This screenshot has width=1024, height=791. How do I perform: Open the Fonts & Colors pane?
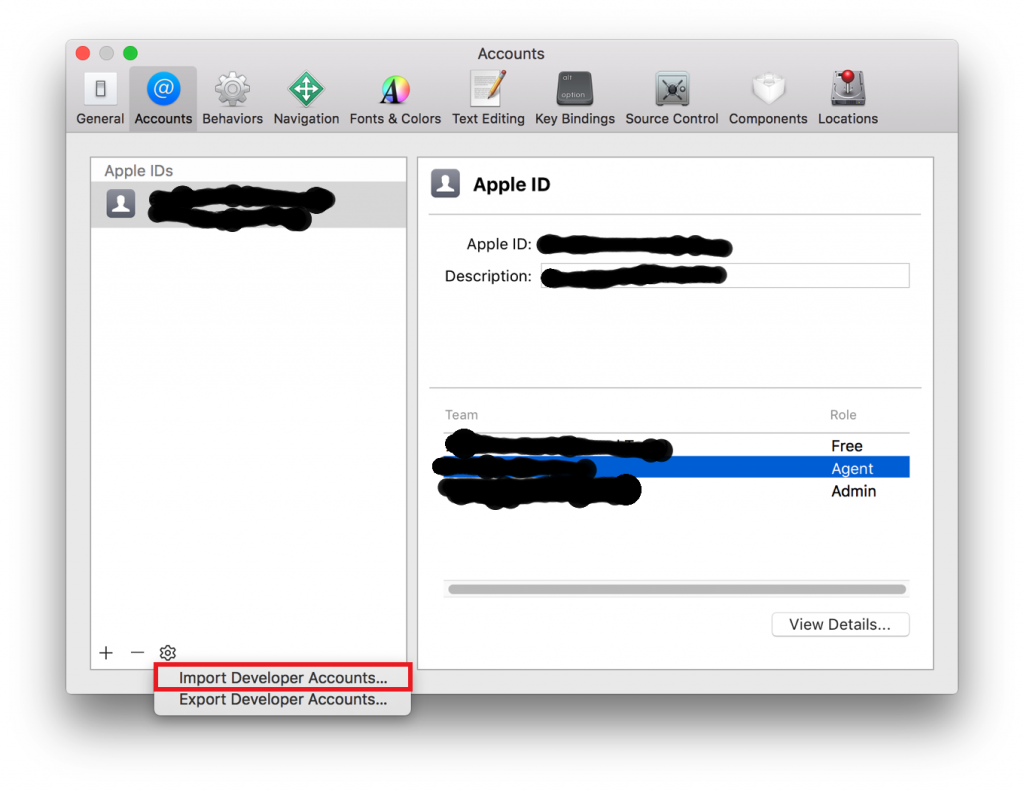click(x=395, y=99)
